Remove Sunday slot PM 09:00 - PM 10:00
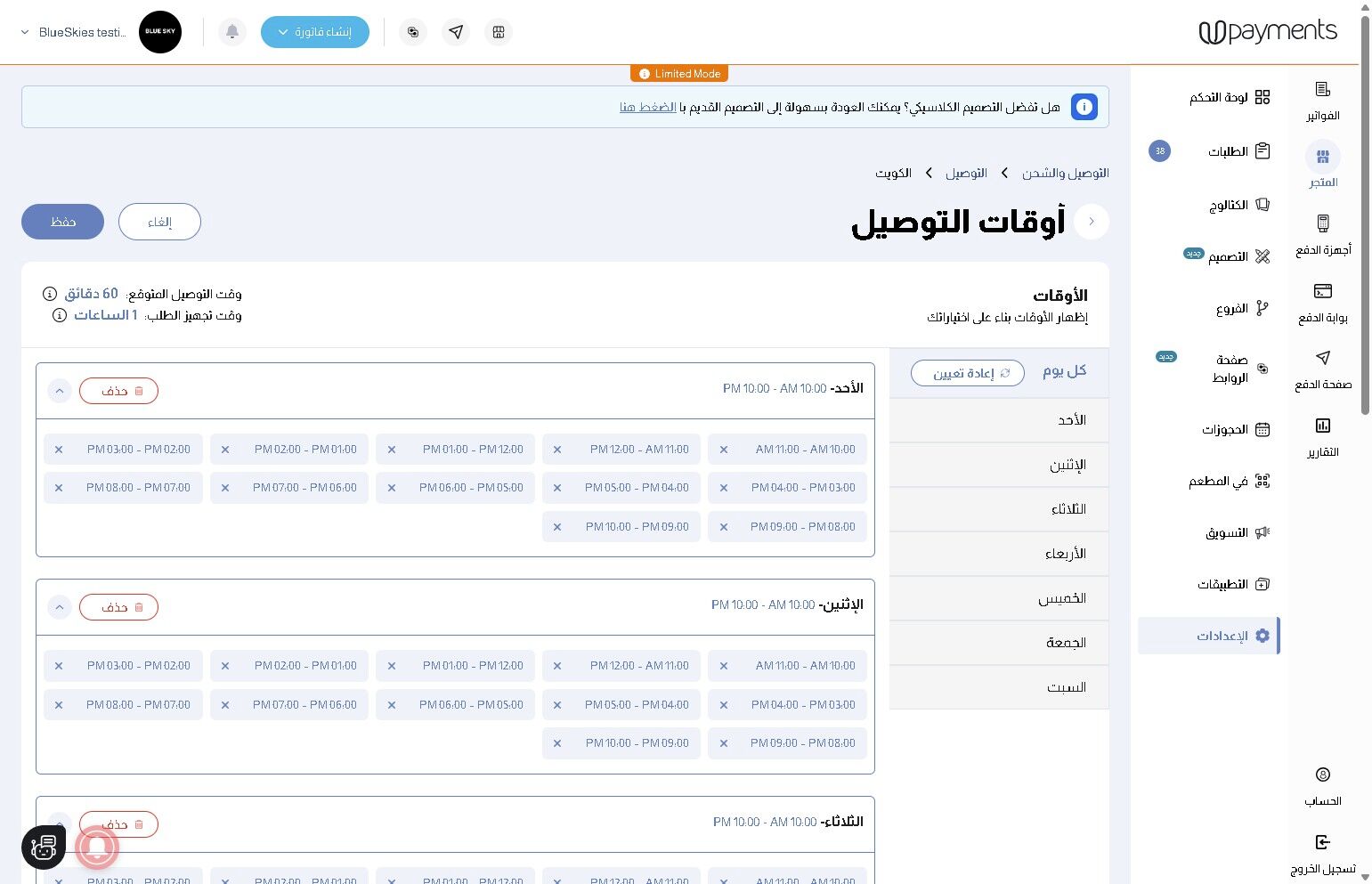 click(x=557, y=527)
